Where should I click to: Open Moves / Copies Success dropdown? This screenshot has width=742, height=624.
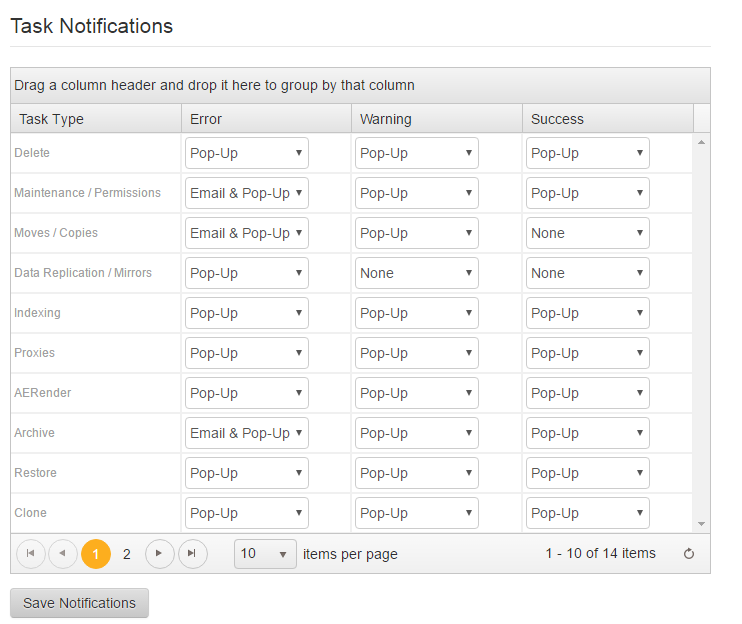(587, 233)
